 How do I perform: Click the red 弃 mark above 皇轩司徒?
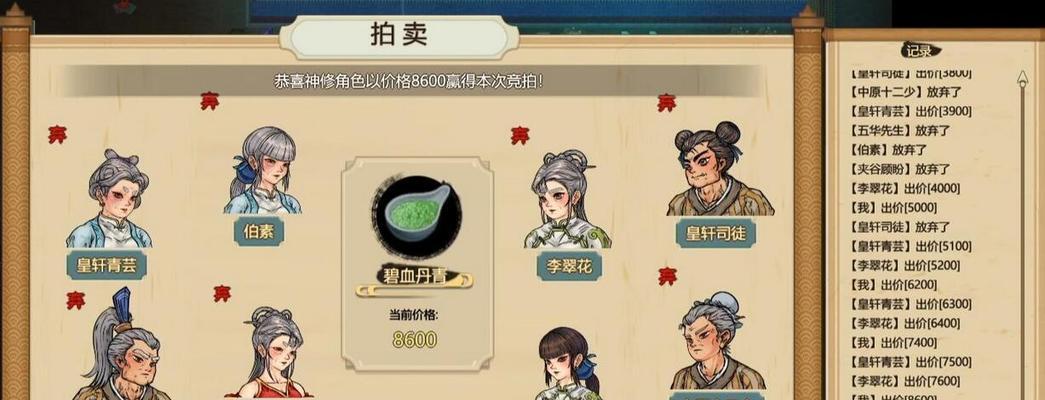[x=666, y=103]
